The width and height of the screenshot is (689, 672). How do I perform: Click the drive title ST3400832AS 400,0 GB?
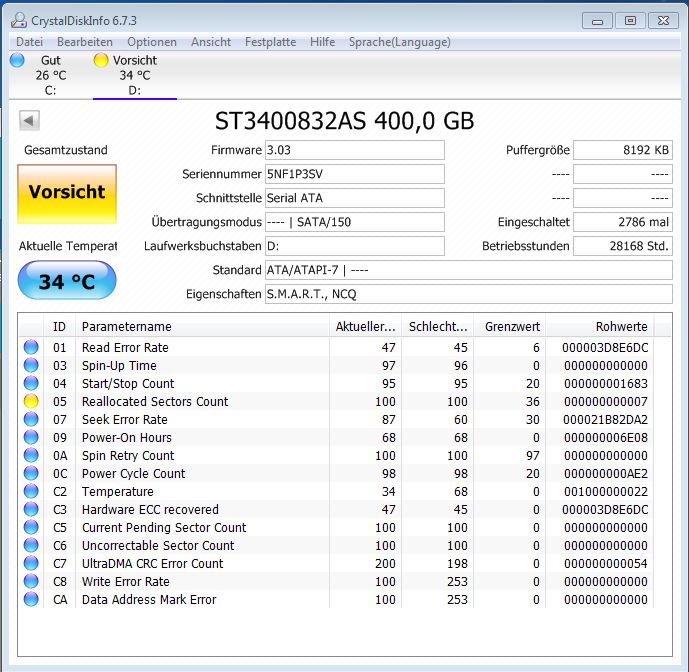click(344, 120)
